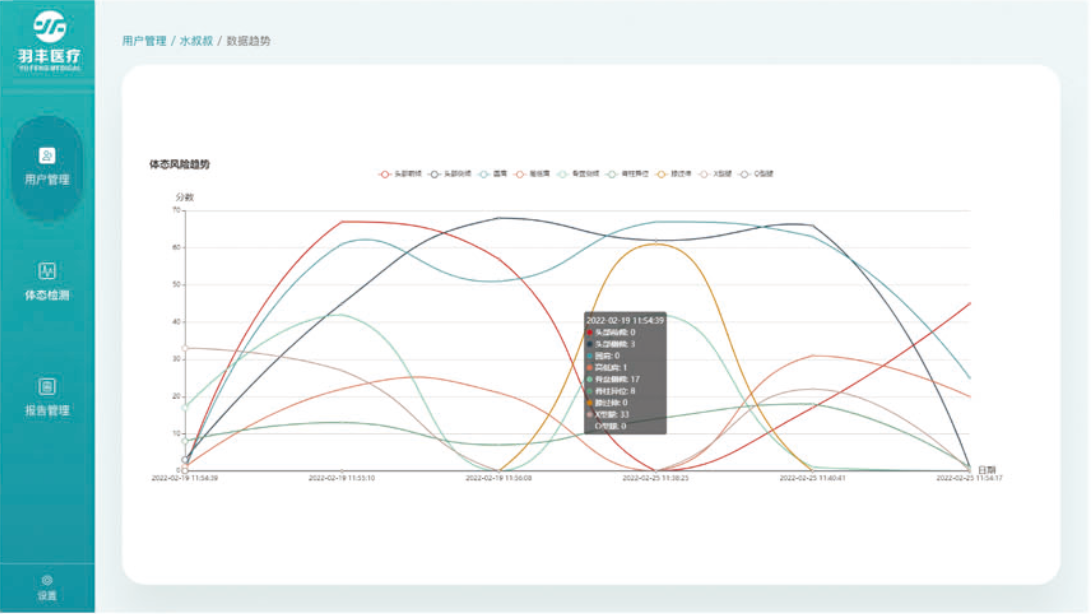Viewport: 1092px width, 614px height.
Task: Navigate to 水叔叔 breadcrumb link
Action: click(x=195, y=41)
